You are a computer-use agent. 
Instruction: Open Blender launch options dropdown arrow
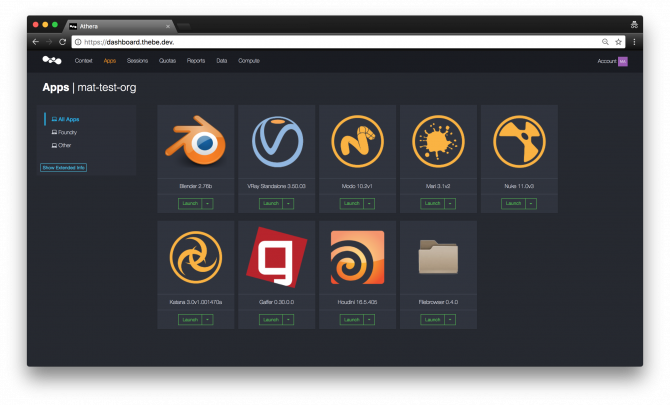(208, 204)
